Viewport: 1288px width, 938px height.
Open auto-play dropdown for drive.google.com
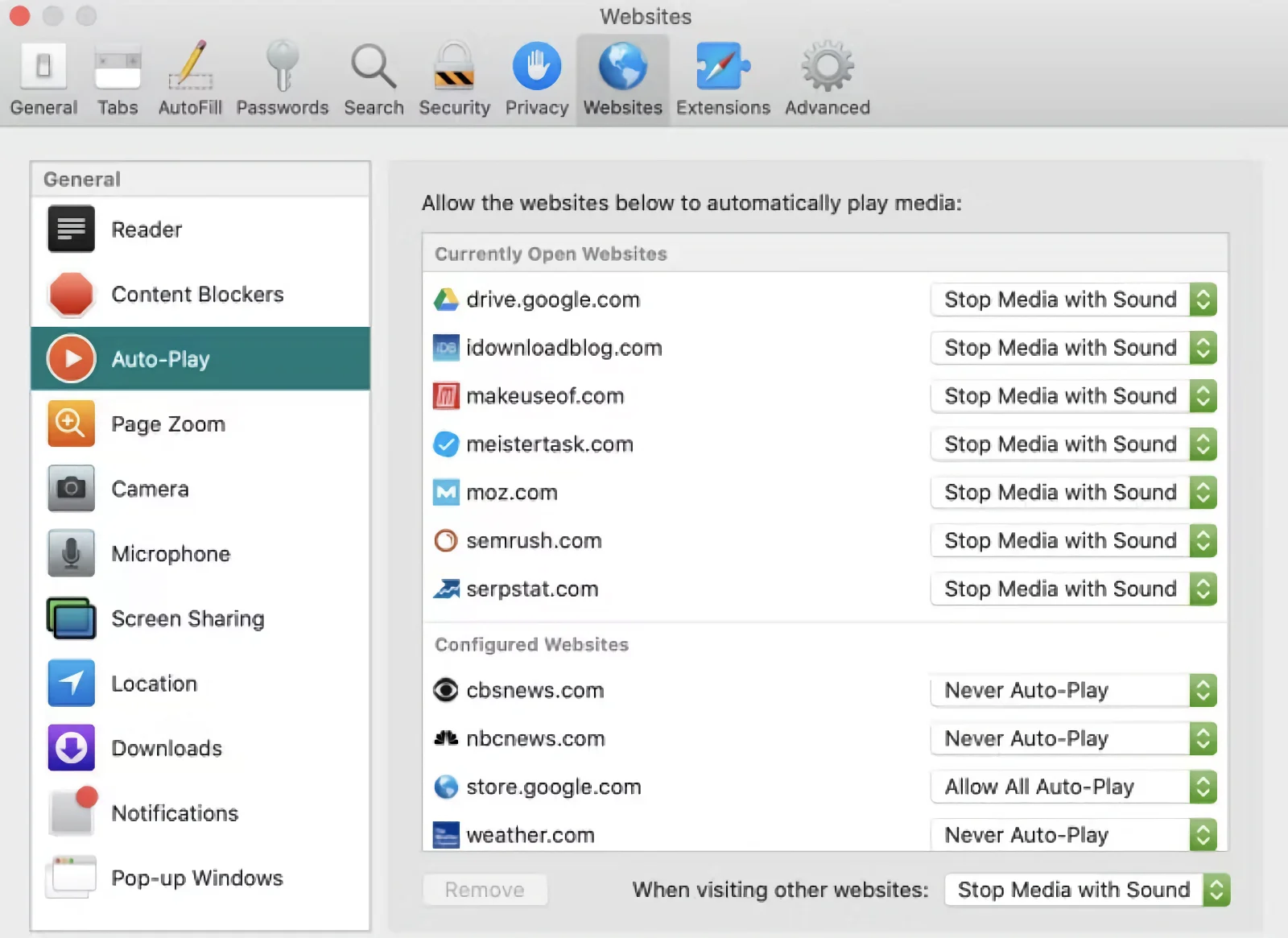1073,300
